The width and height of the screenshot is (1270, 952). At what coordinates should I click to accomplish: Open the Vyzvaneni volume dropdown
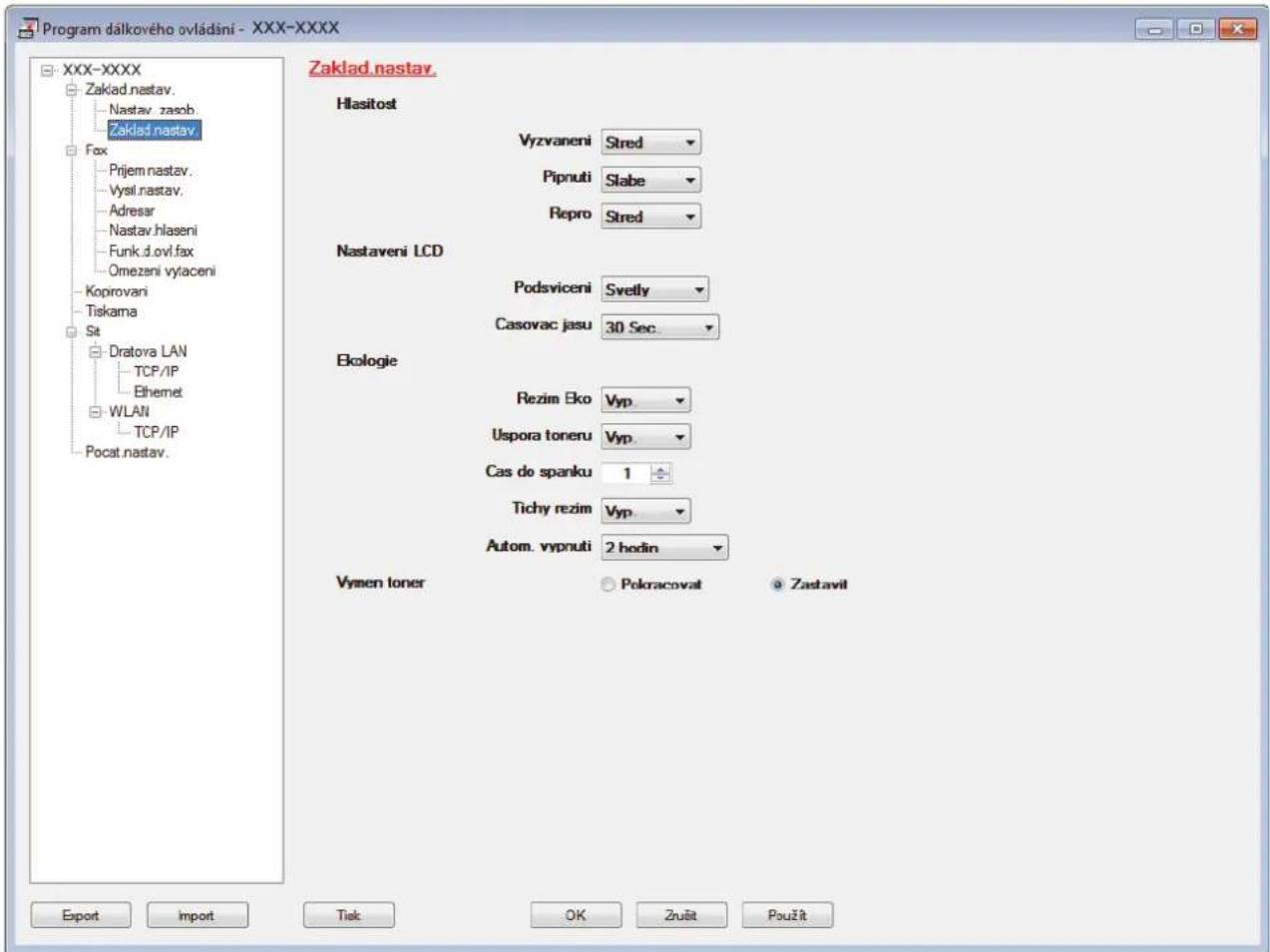coord(650,143)
